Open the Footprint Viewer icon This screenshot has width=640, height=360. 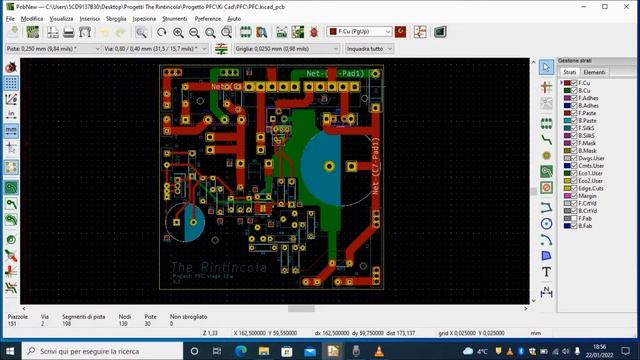[262, 32]
